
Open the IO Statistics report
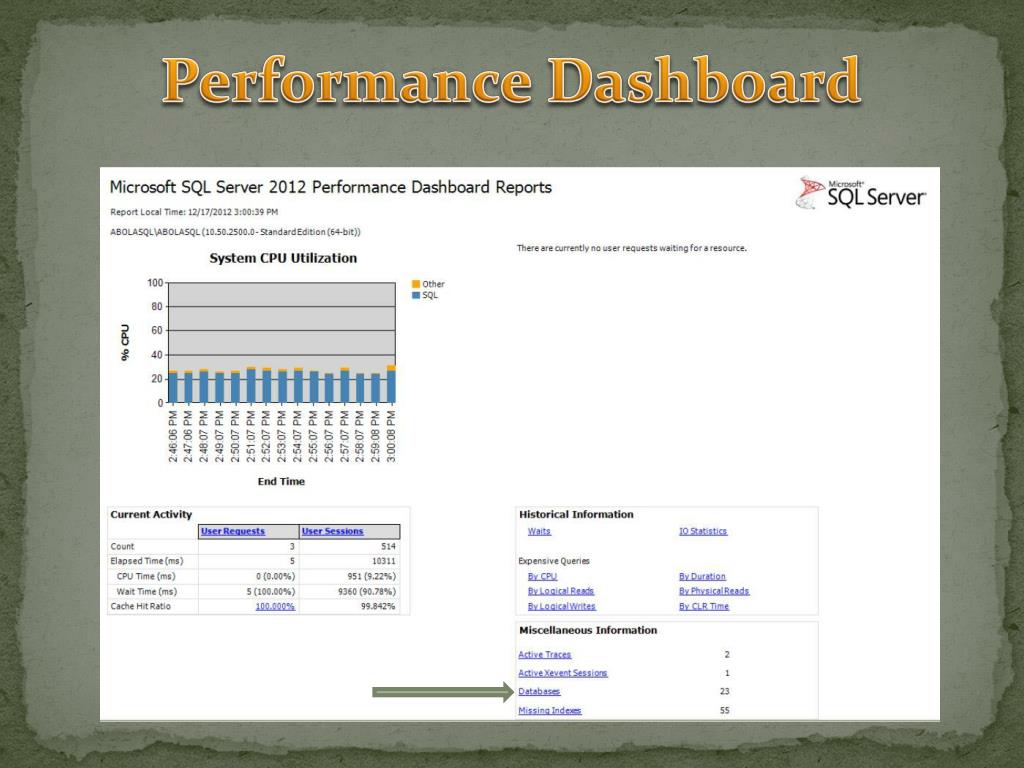703,531
